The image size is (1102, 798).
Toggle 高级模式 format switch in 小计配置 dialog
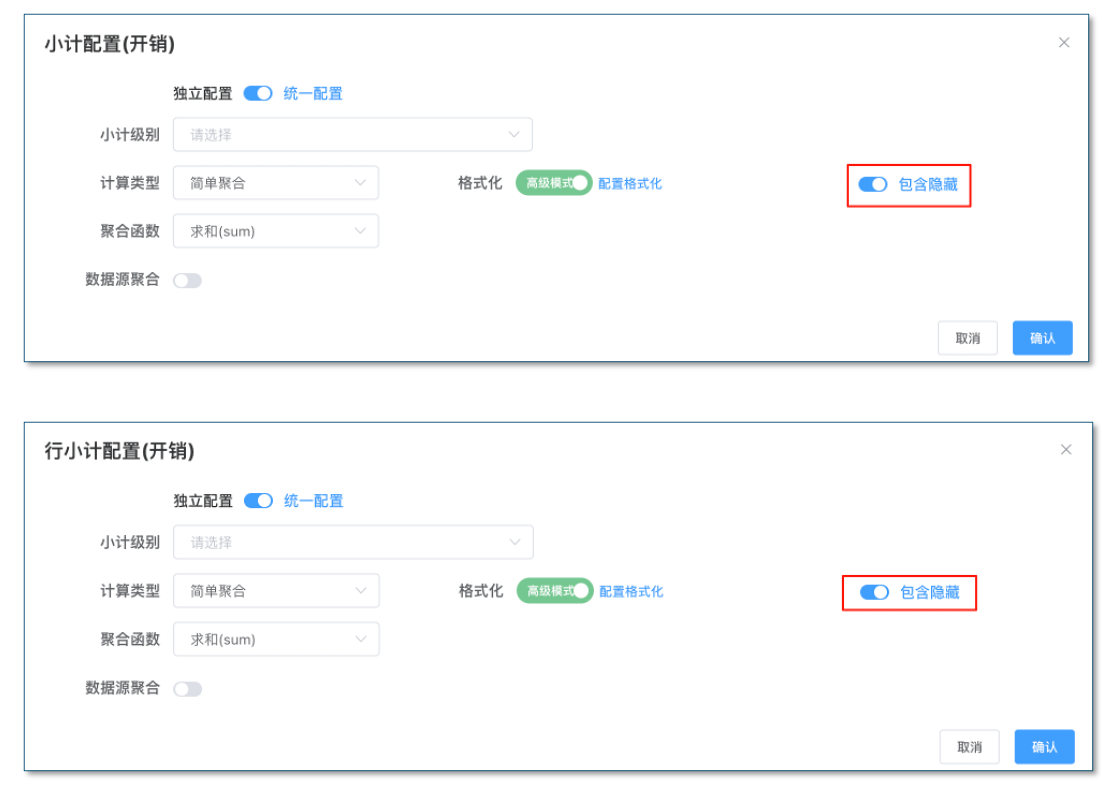pyautogui.click(x=554, y=183)
